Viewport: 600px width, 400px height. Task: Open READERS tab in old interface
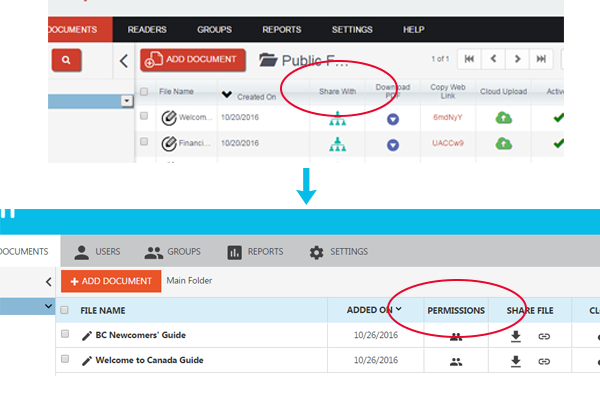[147, 29]
